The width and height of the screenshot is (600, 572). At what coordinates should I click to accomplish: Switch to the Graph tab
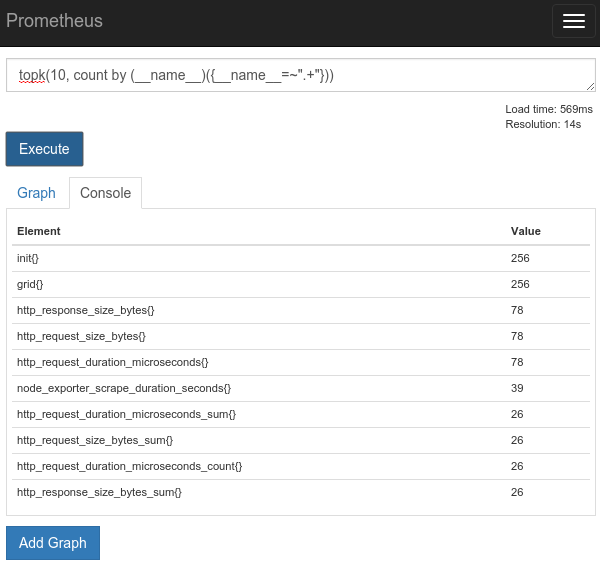tap(36, 193)
